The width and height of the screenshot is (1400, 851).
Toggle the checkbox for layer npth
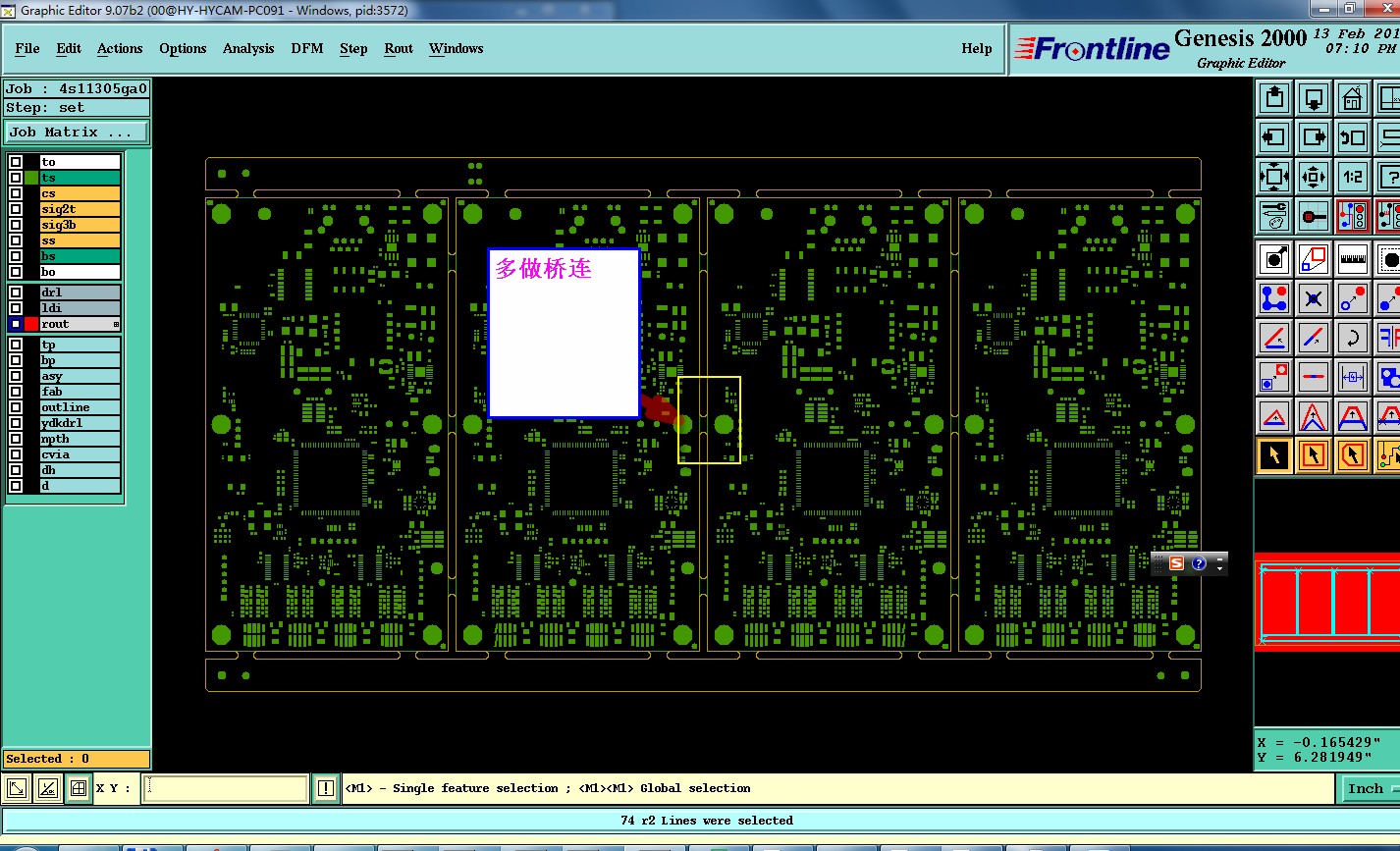(16, 439)
